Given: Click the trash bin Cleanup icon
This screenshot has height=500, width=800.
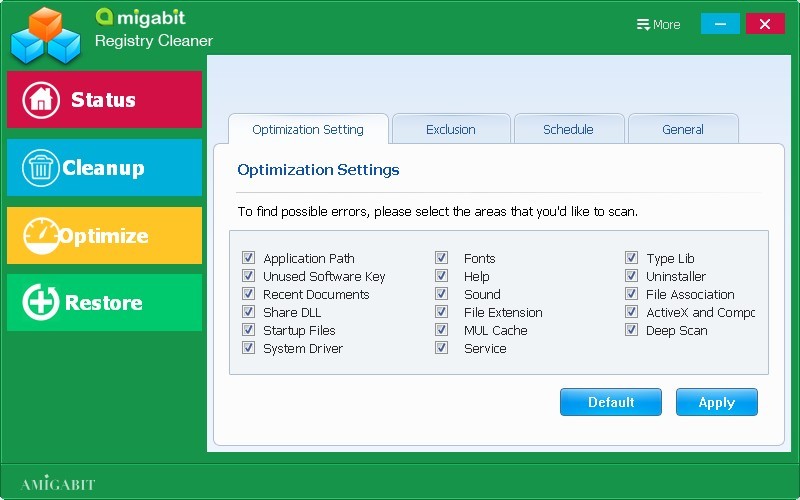Looking at the screenshot, I should tap(41, 168).
